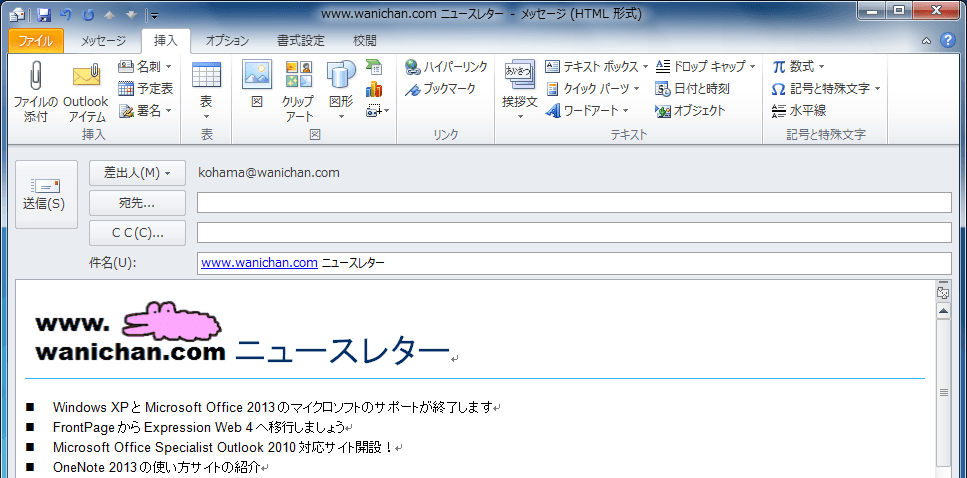The image size is (967, 478).
Task: Insert an Outlook item
Action: click(x=86, y=91)
